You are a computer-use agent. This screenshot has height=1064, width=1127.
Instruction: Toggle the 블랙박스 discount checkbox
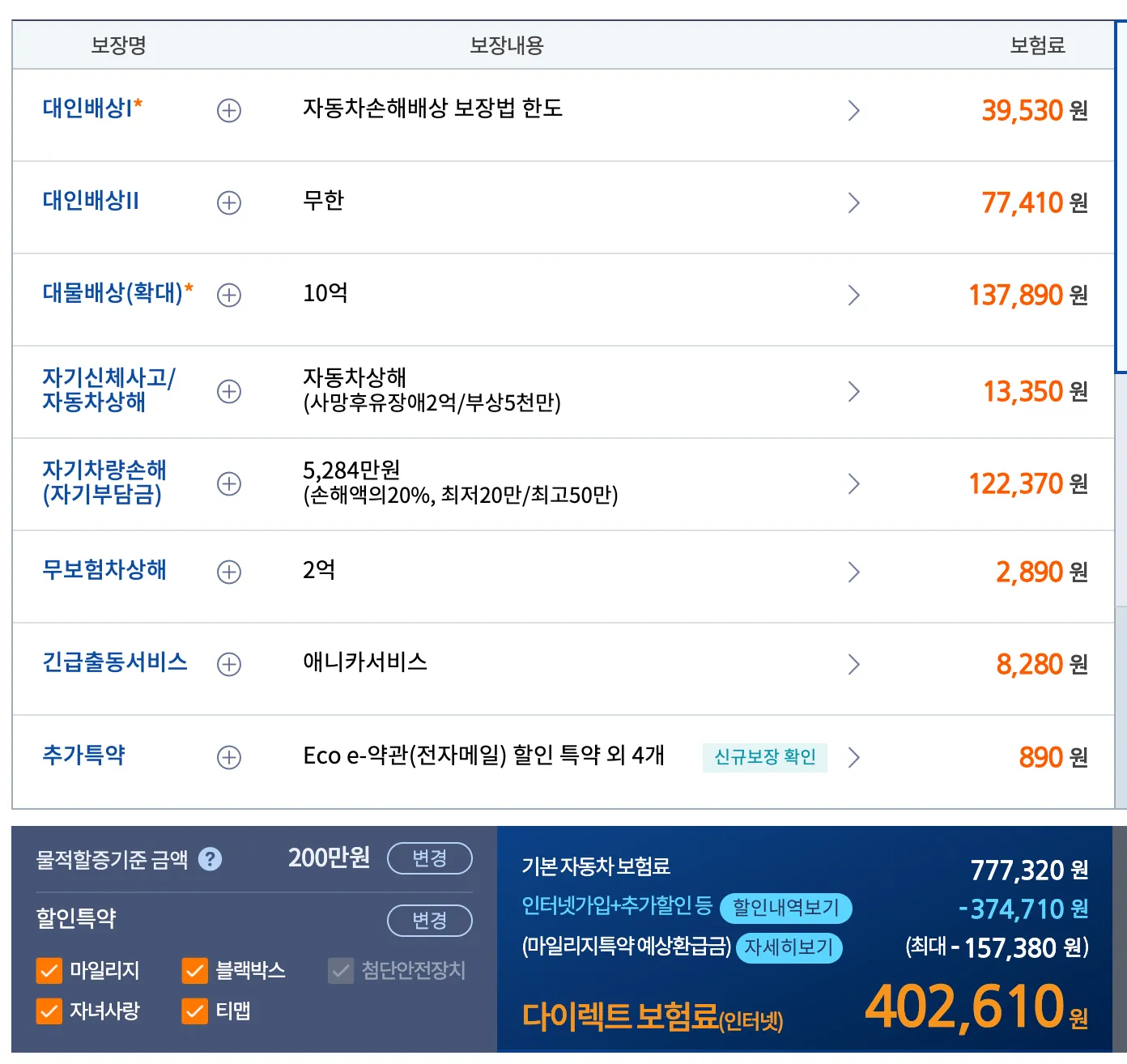[x=194, y=971]
